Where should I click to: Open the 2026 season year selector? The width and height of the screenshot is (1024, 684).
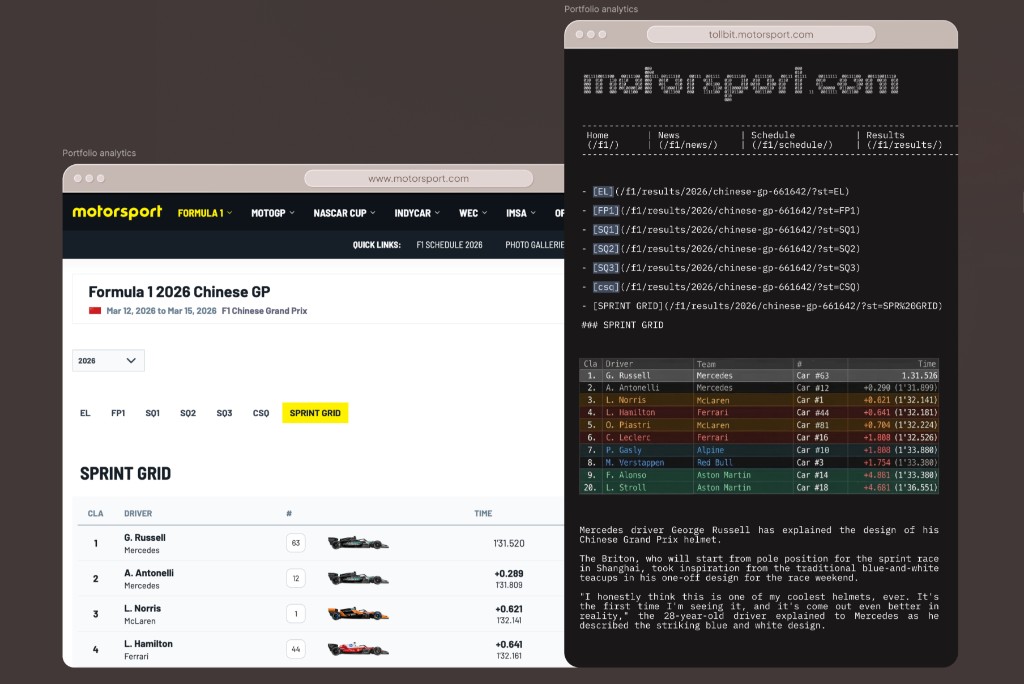tap(107, 360)
